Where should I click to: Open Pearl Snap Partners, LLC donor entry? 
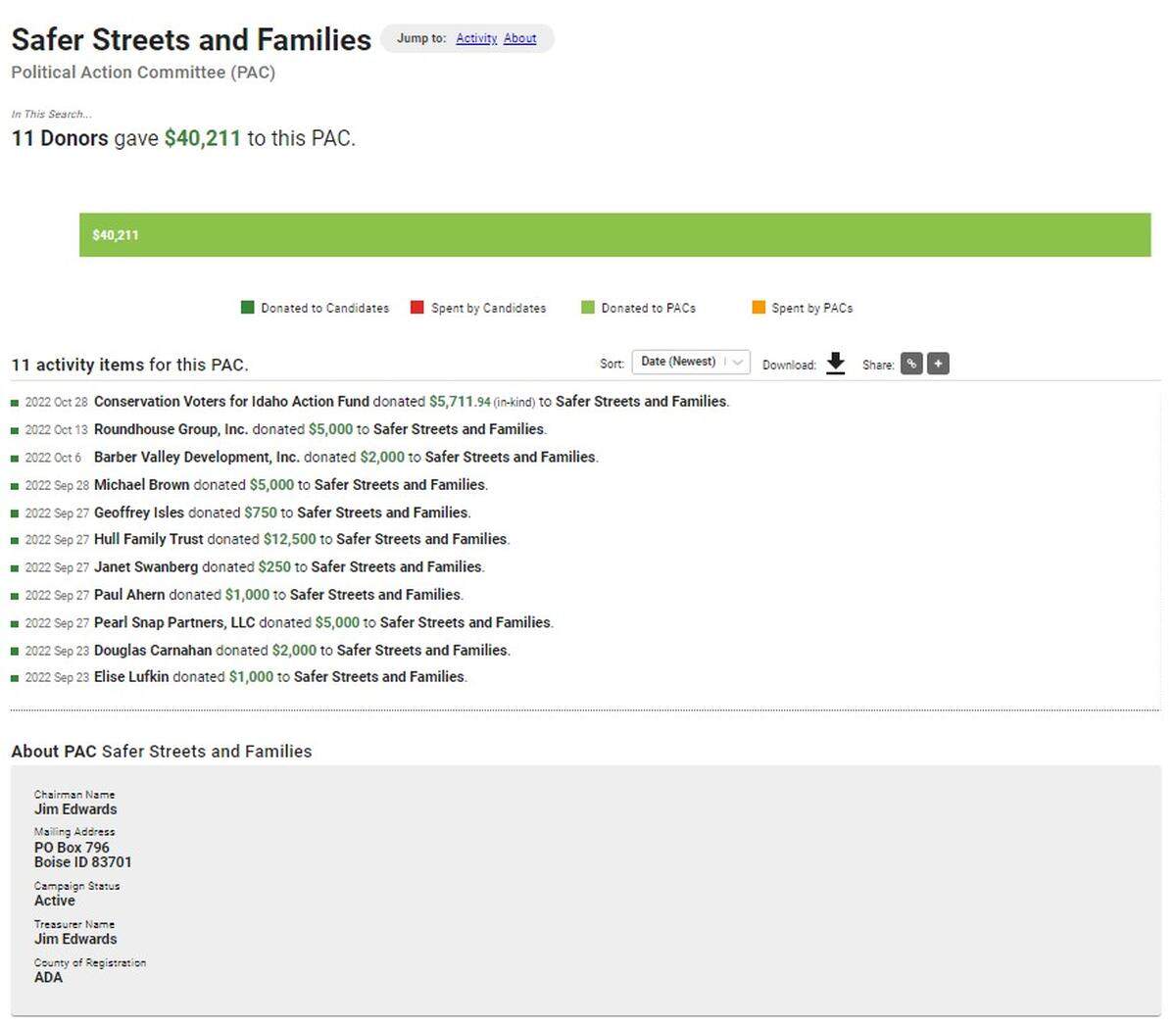point(174,622)
